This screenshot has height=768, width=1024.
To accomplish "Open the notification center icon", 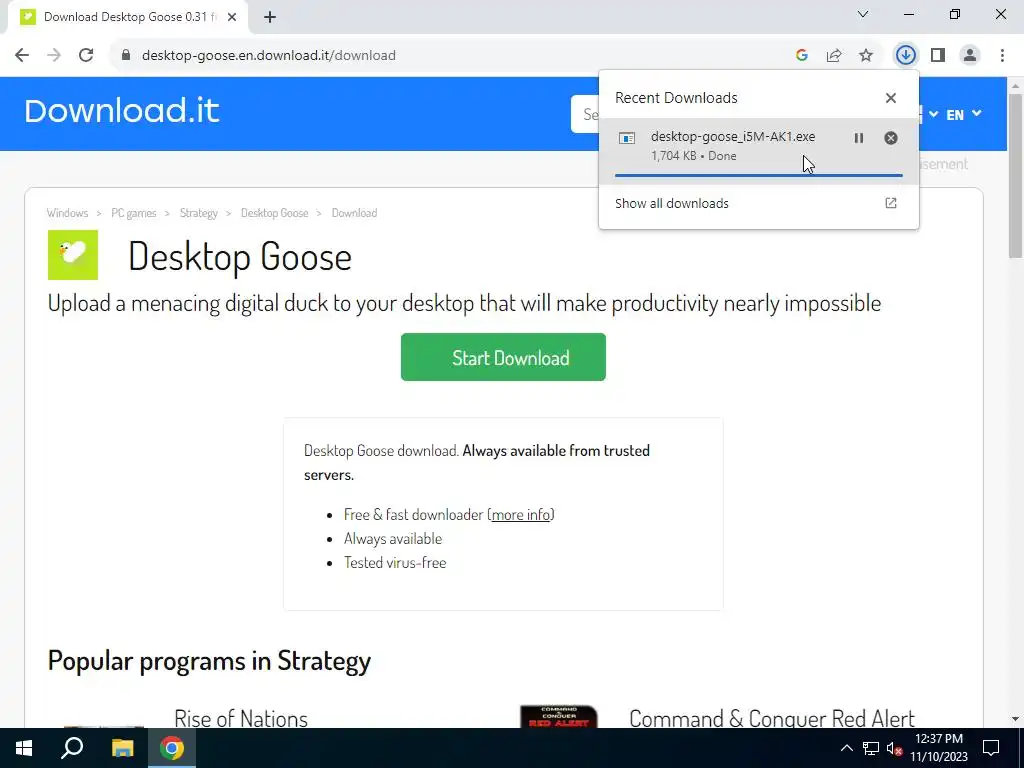I will [991, 748].
